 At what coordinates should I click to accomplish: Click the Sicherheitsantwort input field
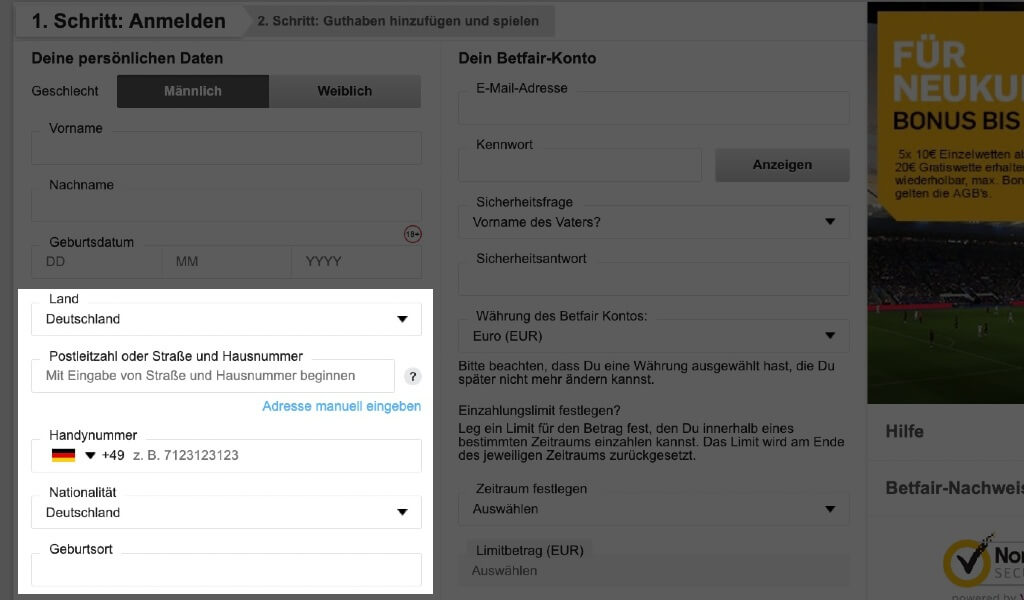pos(654,279)
